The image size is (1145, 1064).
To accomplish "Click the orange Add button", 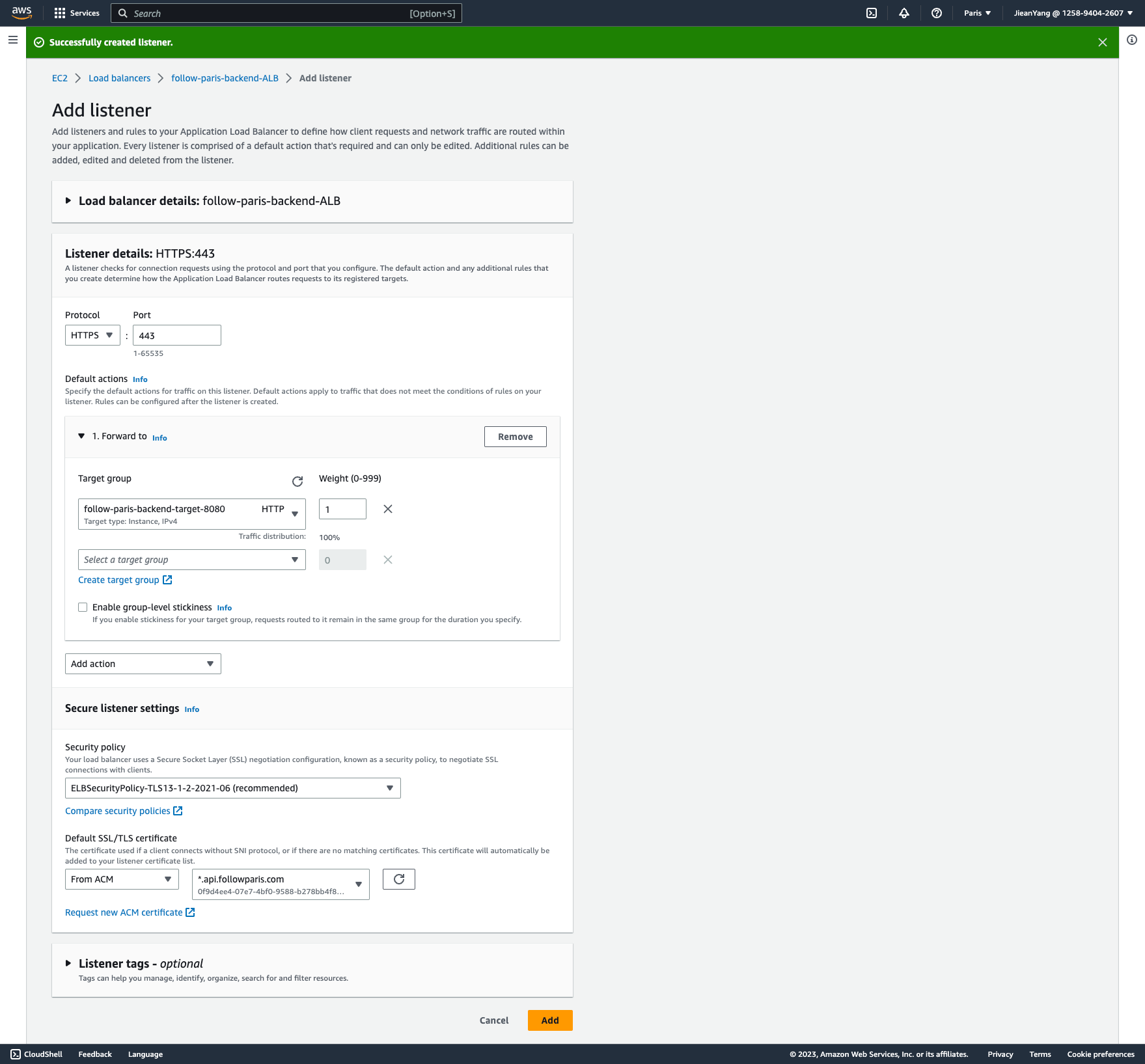I will pyautogui.click(x=550, y=1020).
